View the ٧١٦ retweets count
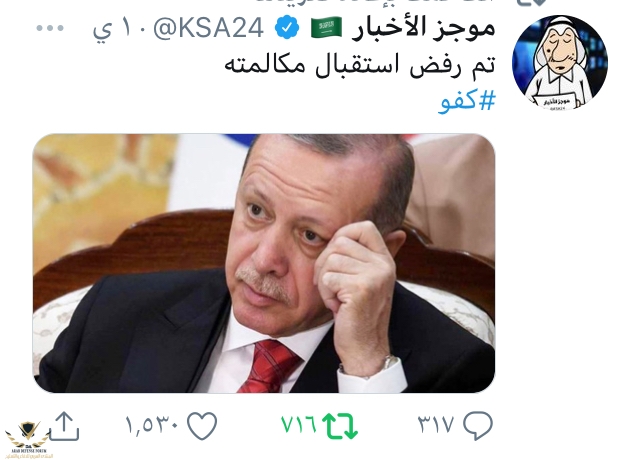632x460 pixels. coord(299,425)
